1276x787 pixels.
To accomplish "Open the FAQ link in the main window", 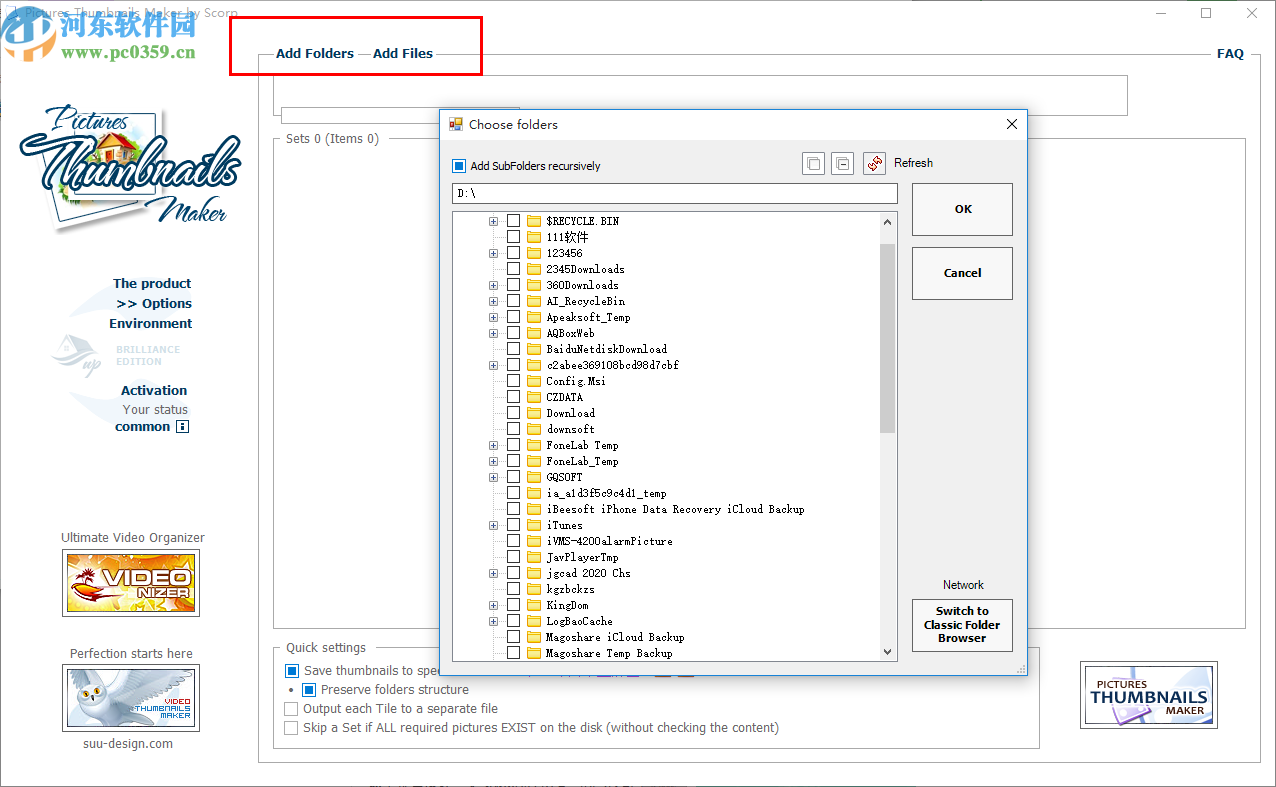I will coord(1230,54).
